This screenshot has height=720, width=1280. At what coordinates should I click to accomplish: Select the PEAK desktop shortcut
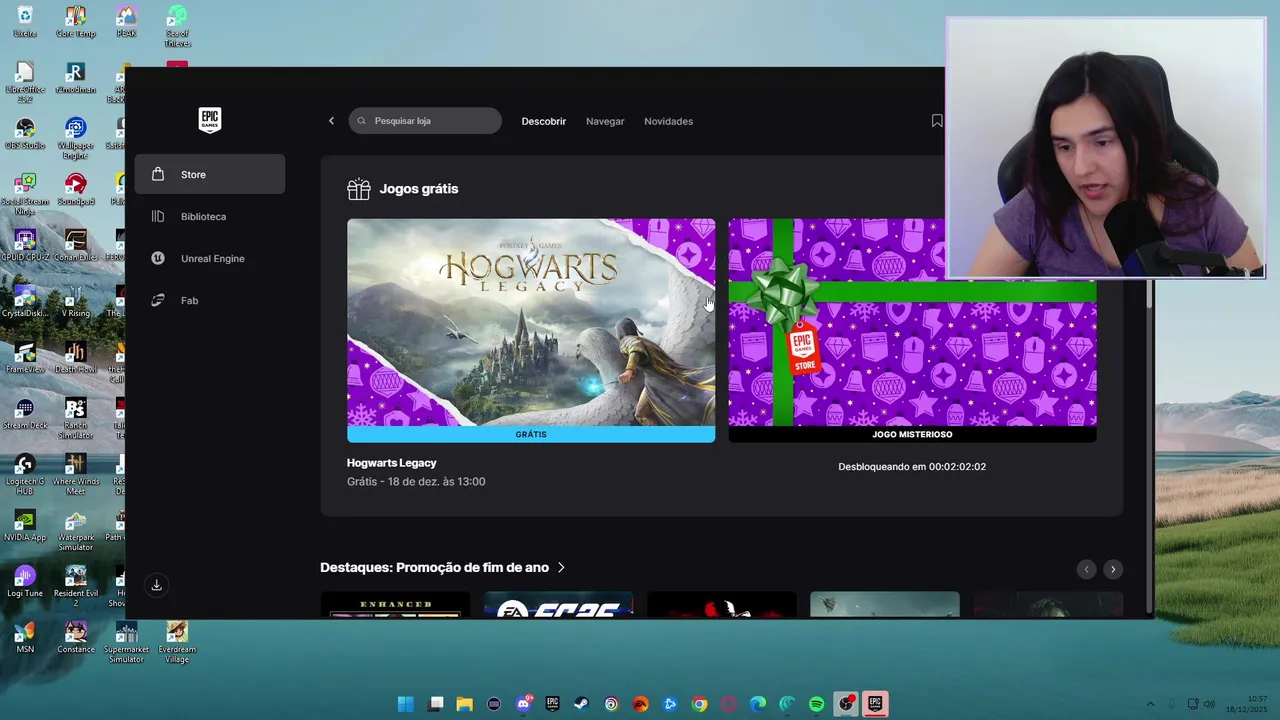click(126, 22)
